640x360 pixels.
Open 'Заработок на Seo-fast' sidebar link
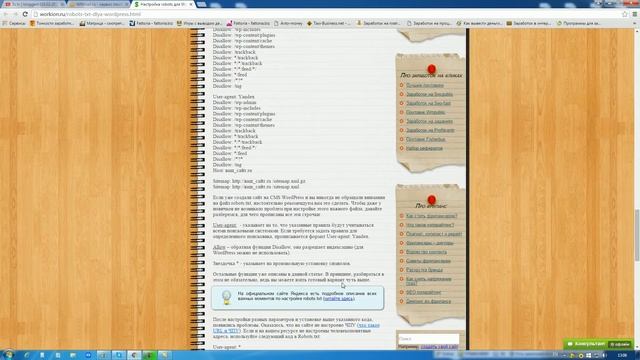click(428, 103)
